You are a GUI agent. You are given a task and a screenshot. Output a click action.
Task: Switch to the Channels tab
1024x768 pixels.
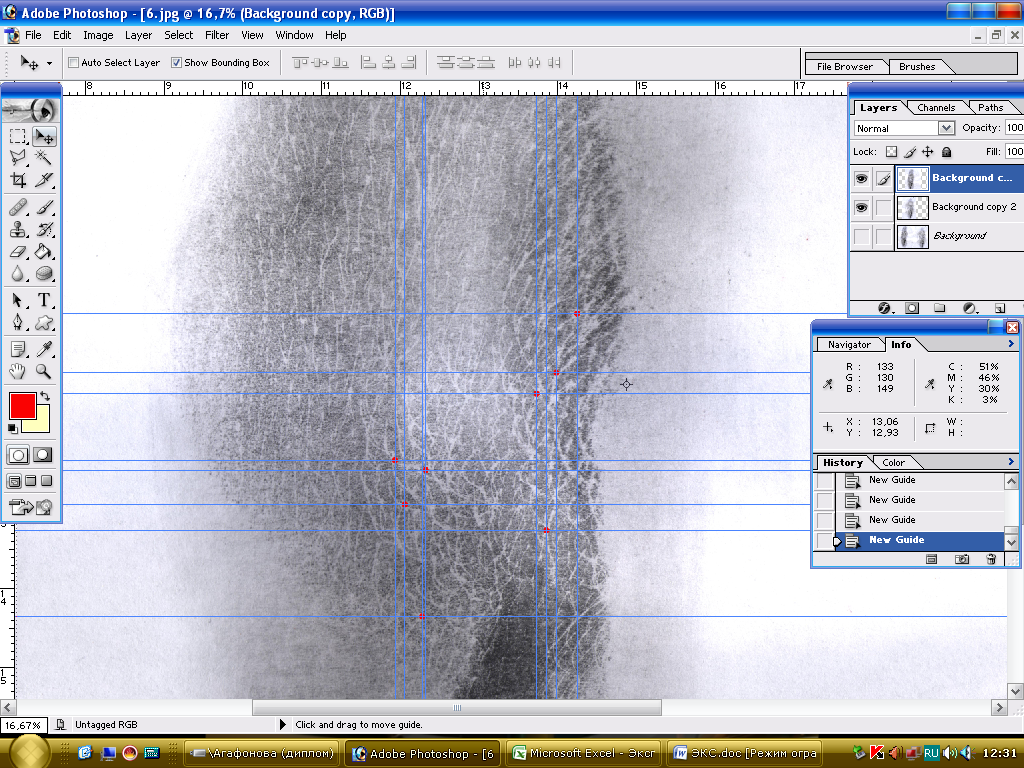[936, 108]
